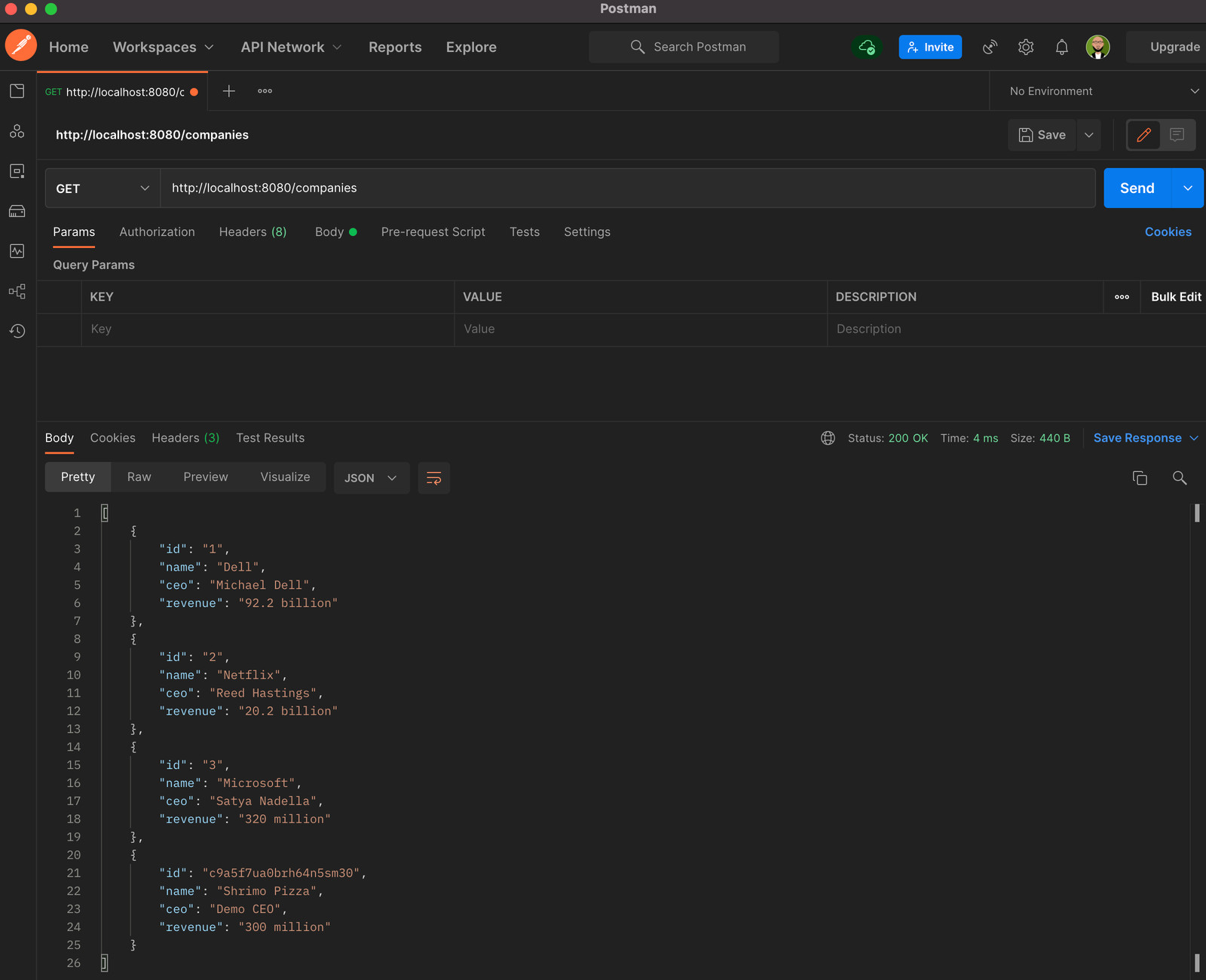Image resolution: width=1206 pixels, height=980 pixels.
Task: Toggle line wrap in response viewer
Action: pyautogui.click(x=433, y=478)
